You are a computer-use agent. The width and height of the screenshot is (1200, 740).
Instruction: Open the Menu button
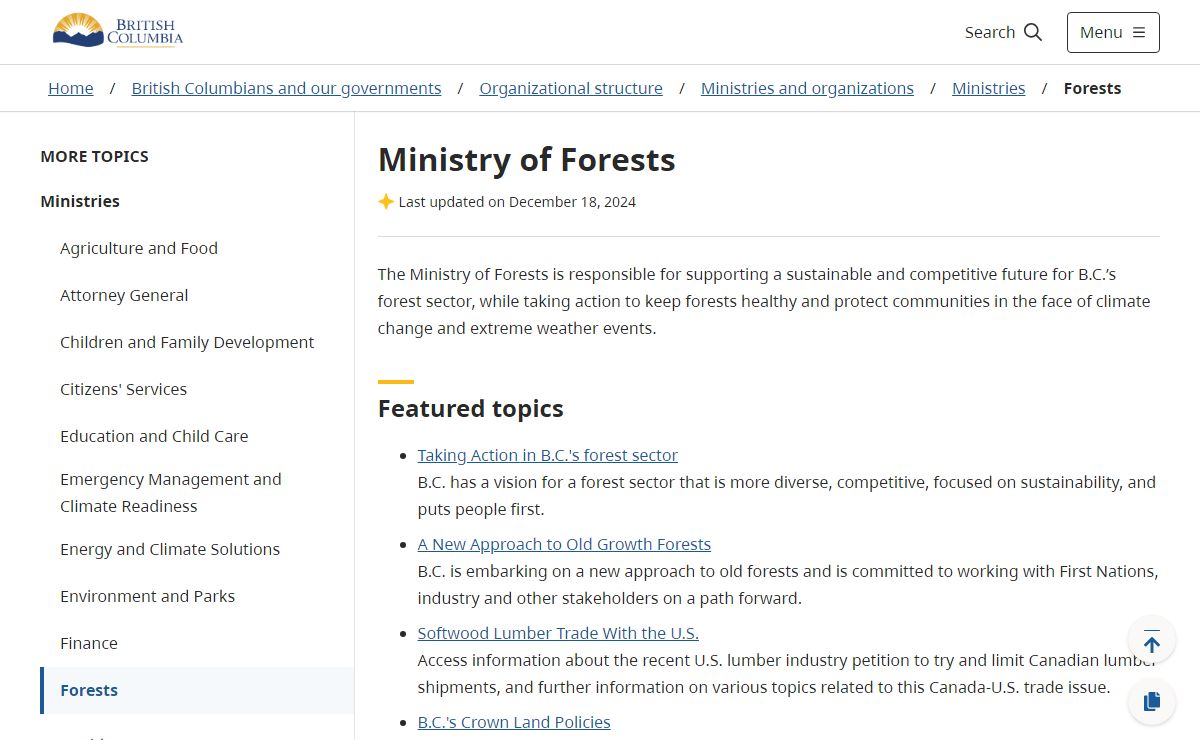pos(1113,32)
